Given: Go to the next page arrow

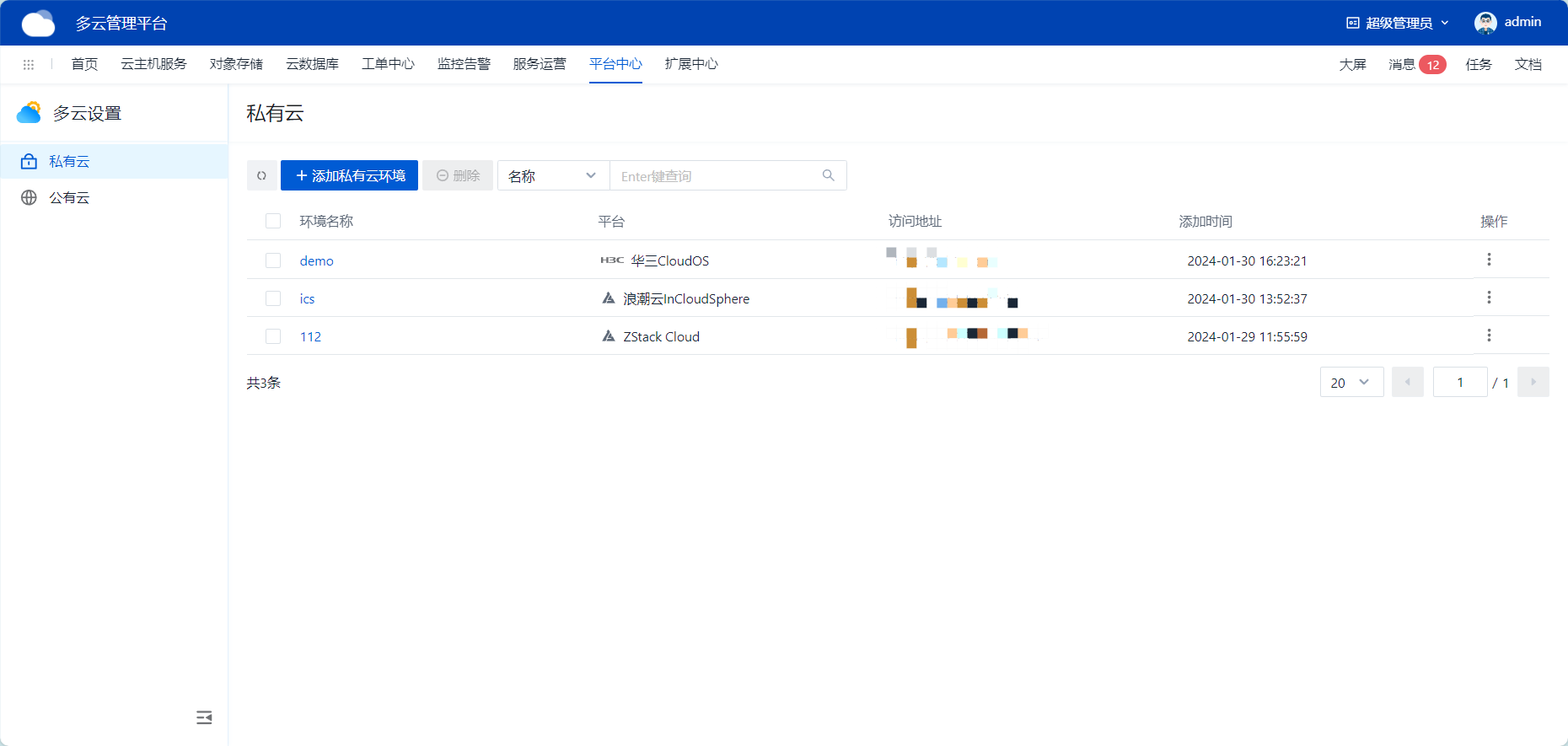Looking at the screenshot, I should 1533,382.
